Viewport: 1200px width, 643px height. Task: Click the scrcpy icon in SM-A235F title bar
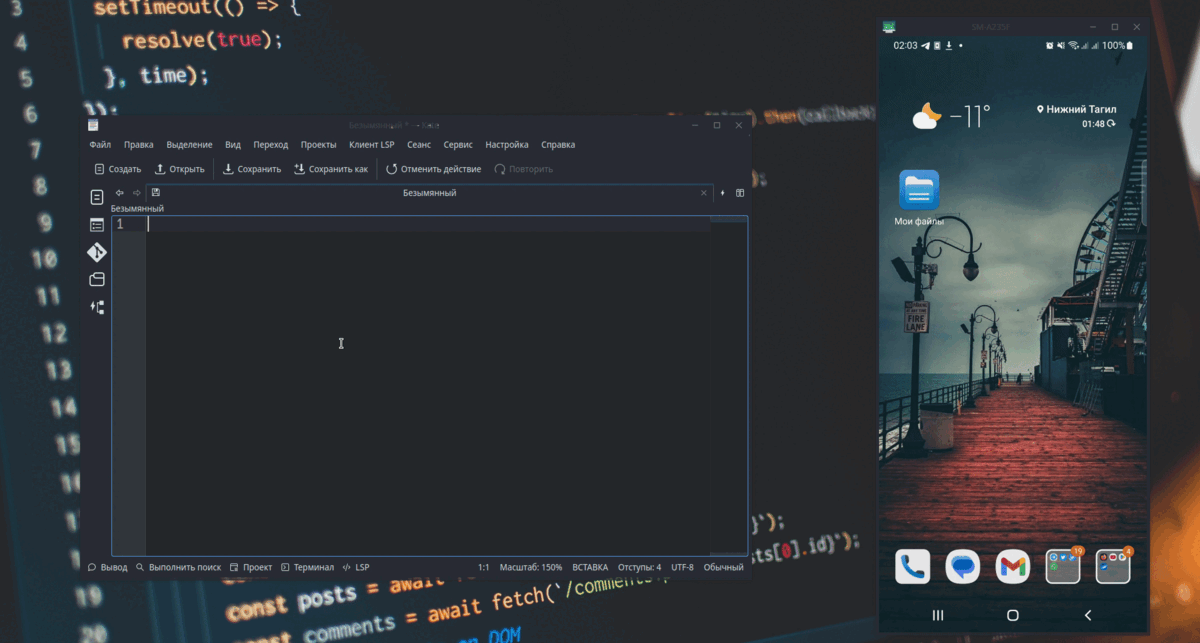tap(888, 27)
